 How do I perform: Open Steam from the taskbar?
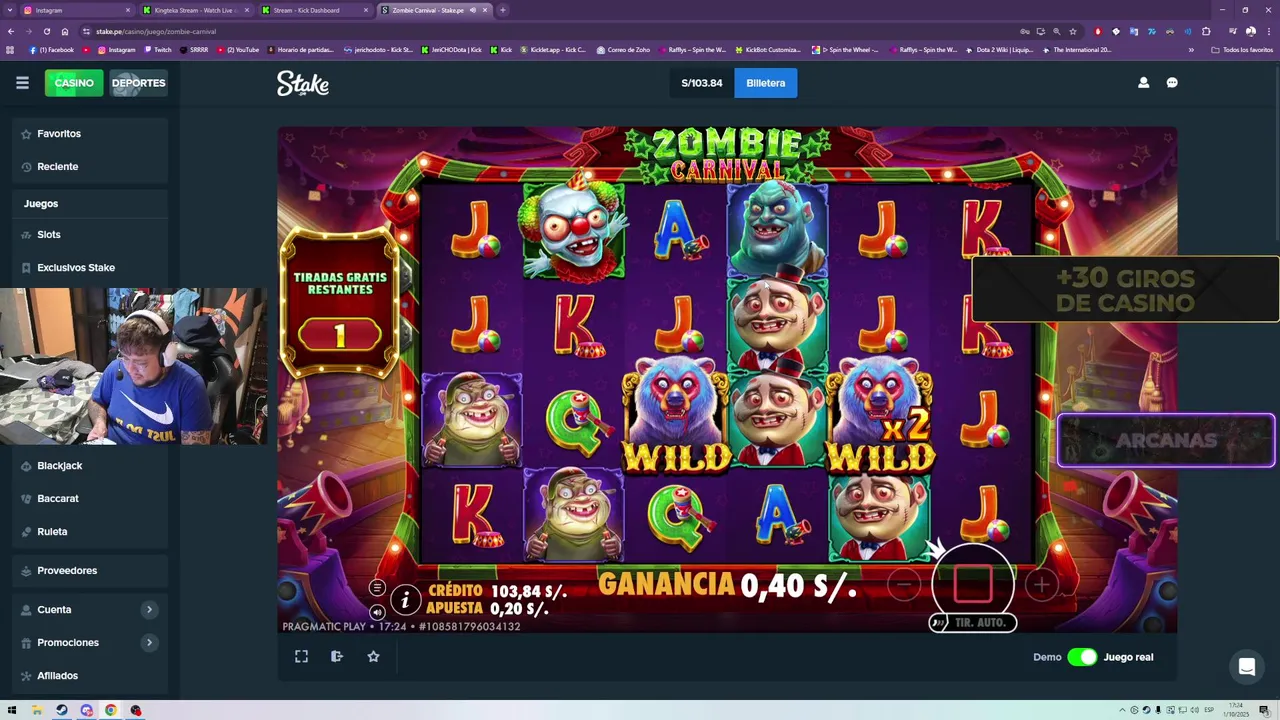(x=62, y=710)
